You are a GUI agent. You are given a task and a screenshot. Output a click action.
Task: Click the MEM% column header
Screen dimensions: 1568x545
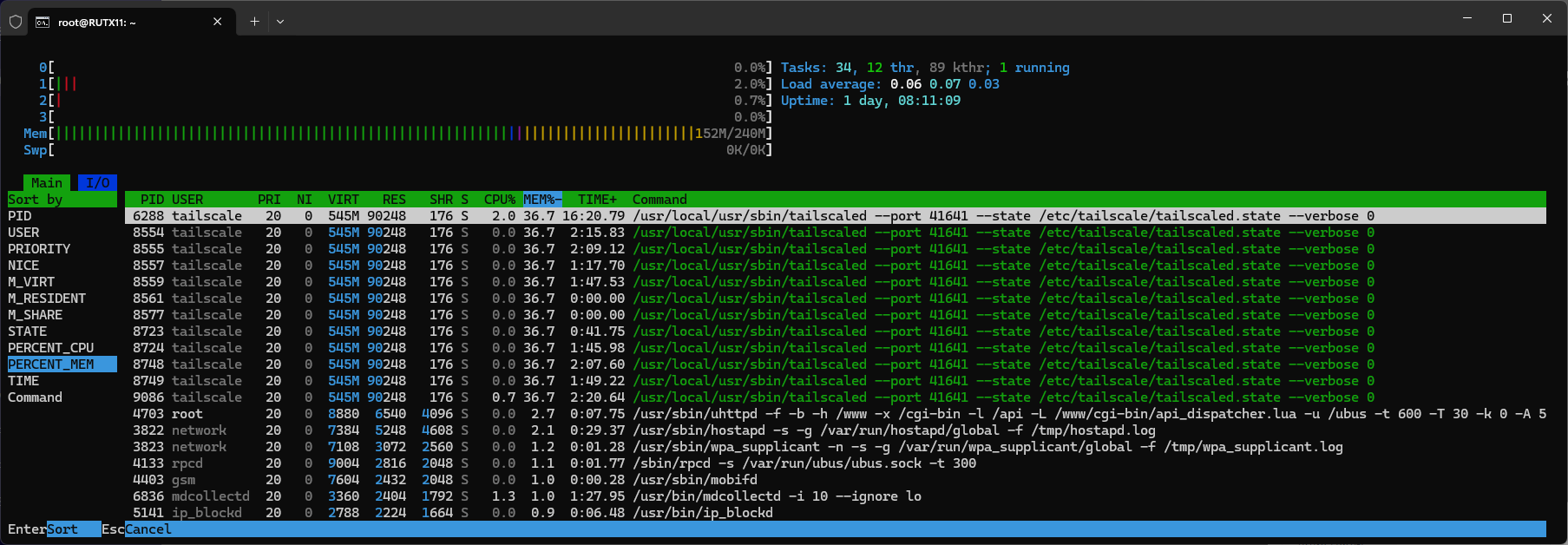pyautogui.click(x=541, y=200)
